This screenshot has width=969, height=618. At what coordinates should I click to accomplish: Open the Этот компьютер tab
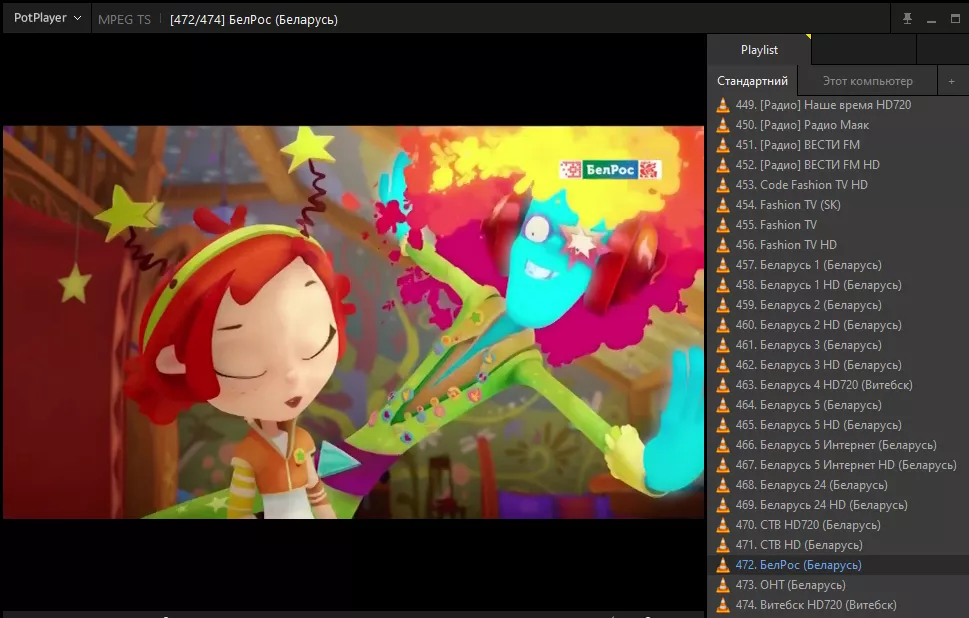coord(867,81)
